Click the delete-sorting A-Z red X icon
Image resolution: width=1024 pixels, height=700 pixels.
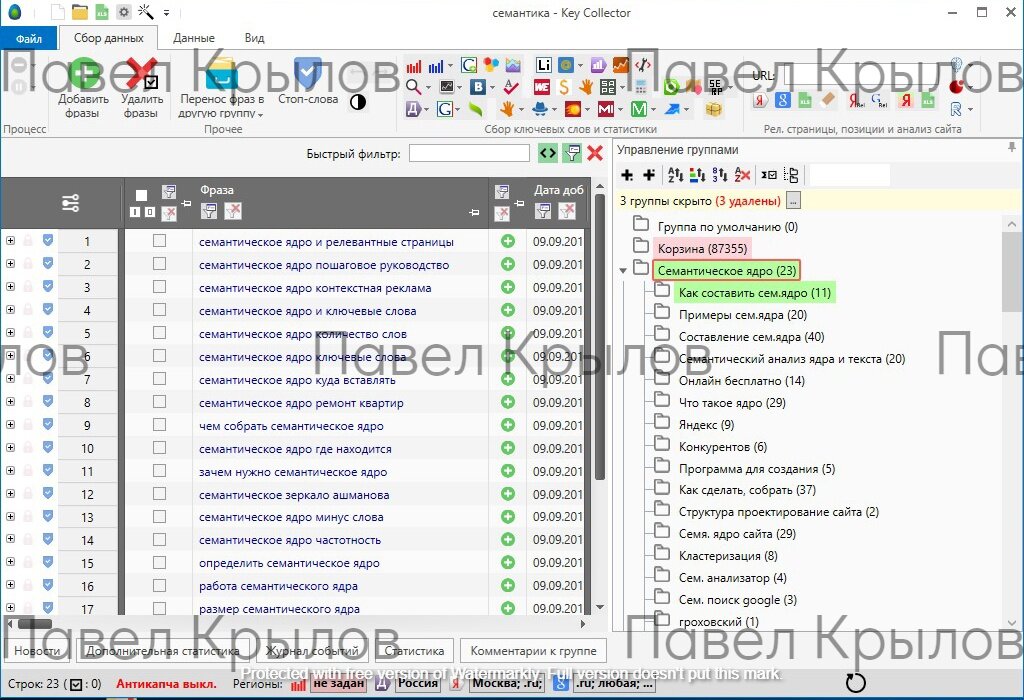742,174
